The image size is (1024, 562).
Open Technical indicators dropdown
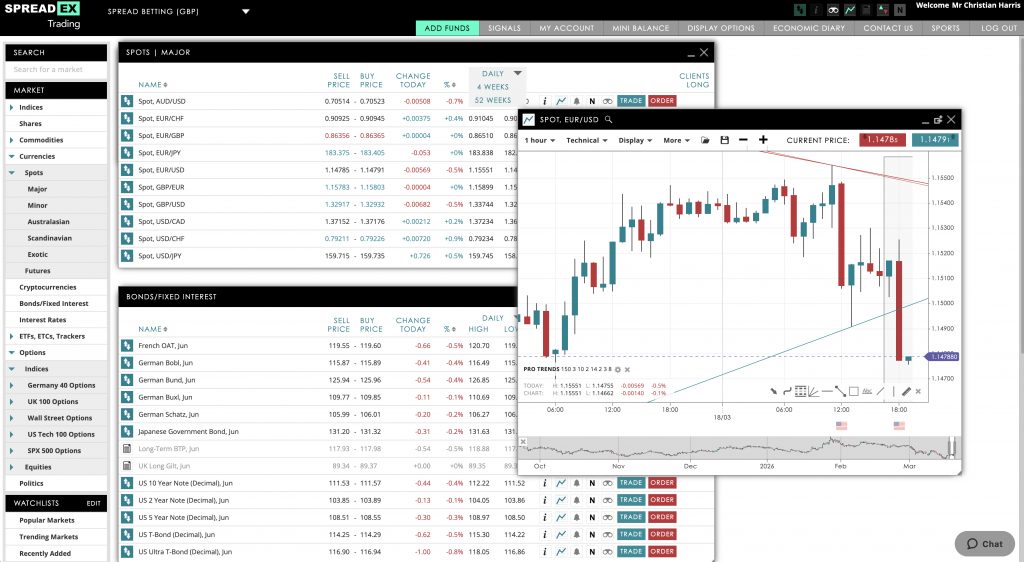(x=586, y=140)
